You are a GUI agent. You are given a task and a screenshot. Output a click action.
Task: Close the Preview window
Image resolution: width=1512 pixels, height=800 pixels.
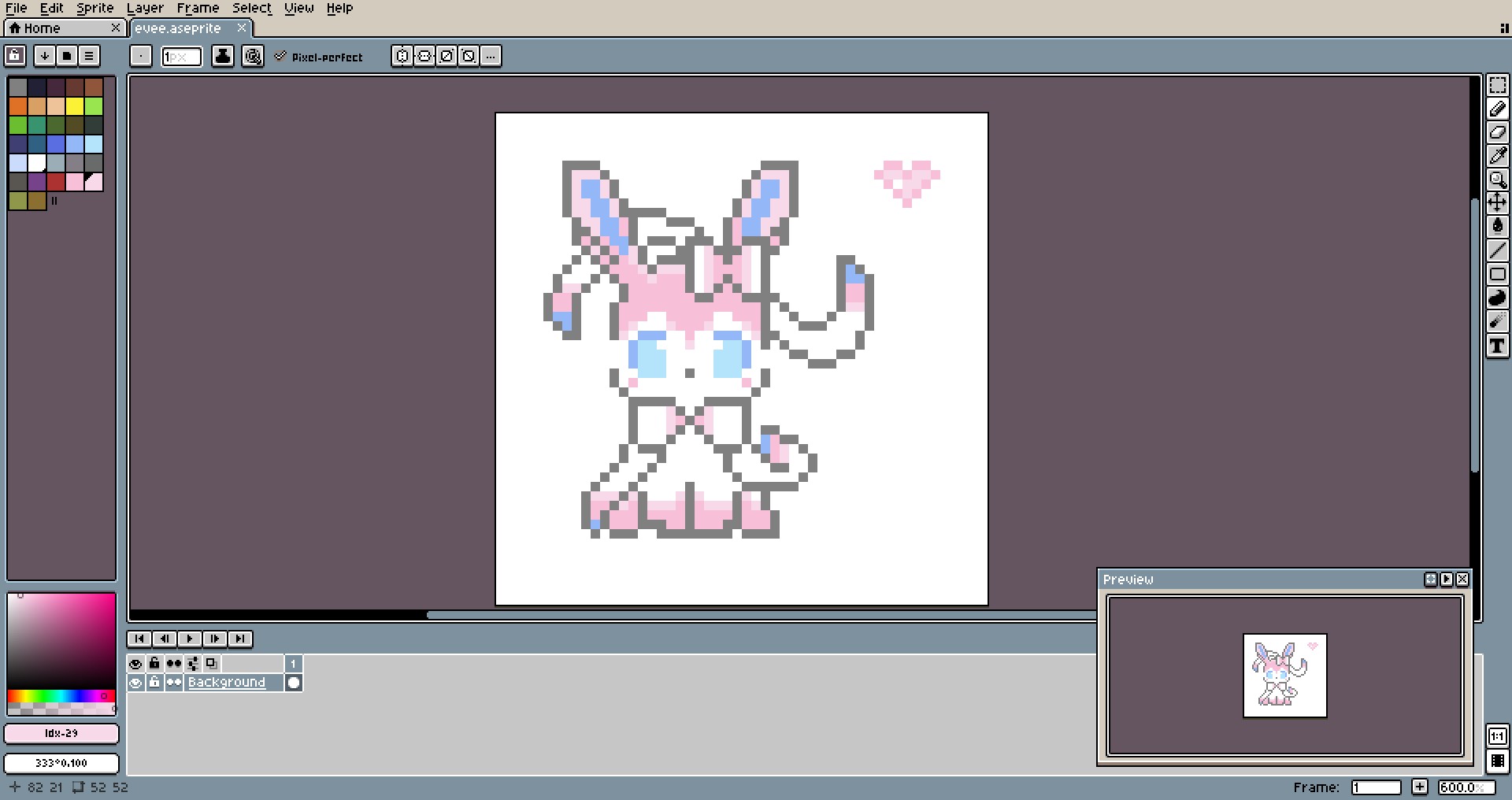[1462, 580]
